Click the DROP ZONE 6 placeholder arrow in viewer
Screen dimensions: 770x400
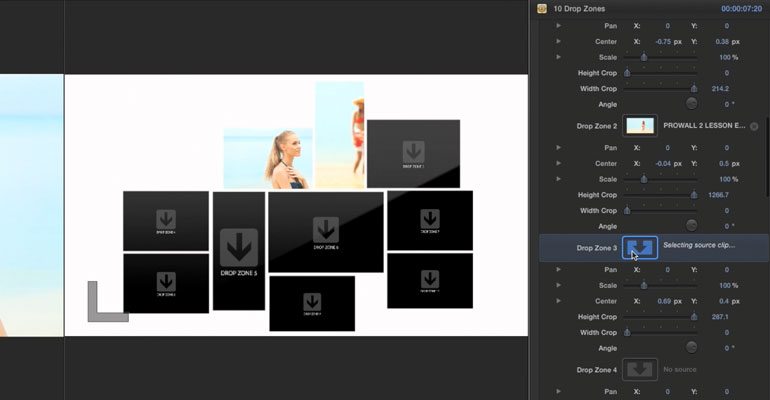(x=326, y=229)
